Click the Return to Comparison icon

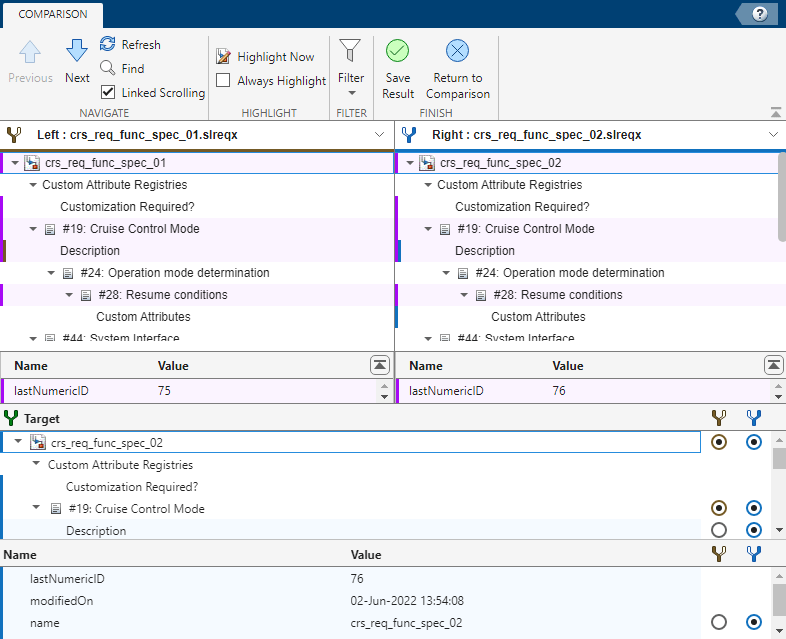tap(457, 52)
